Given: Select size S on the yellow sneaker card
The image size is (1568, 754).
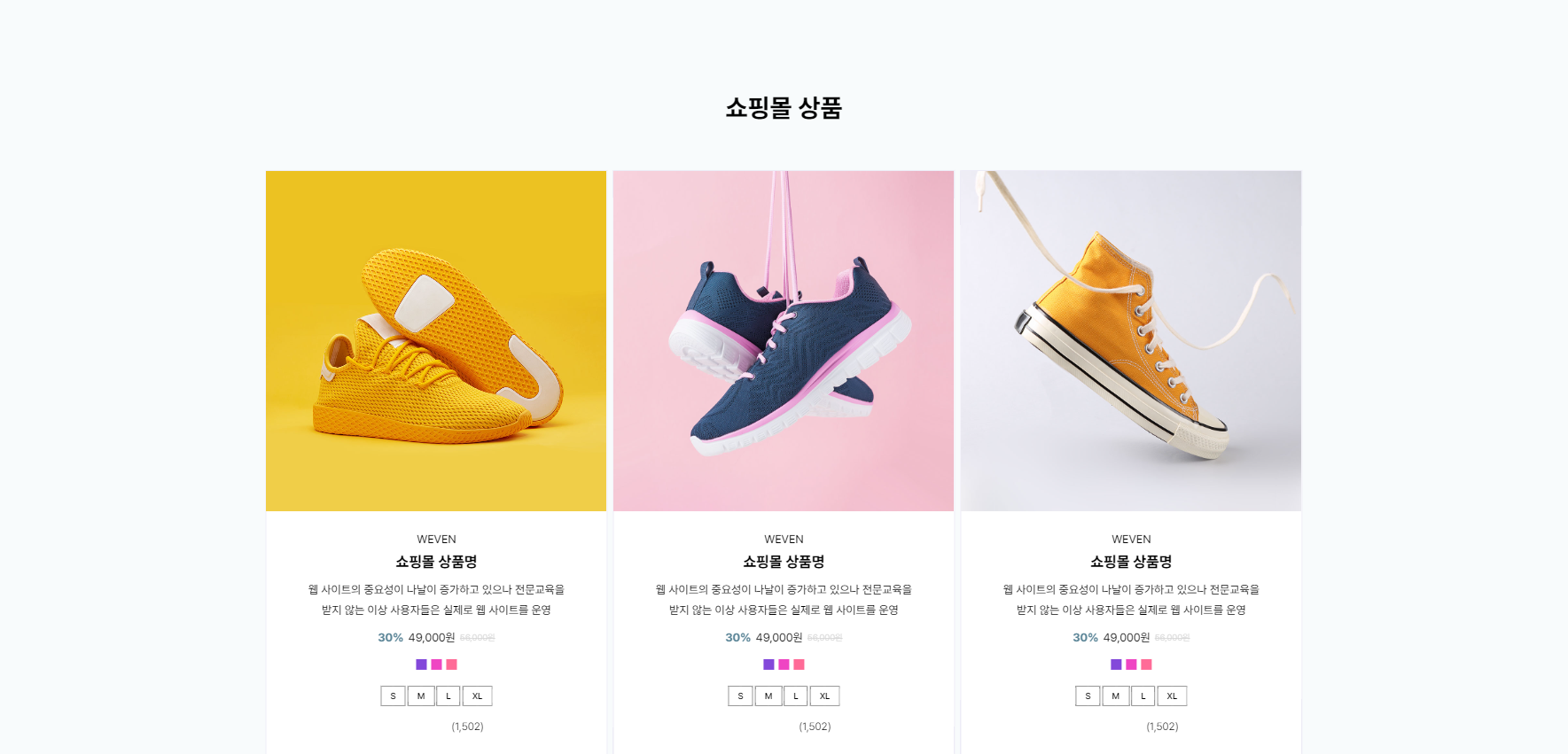Looking at the screenshot, I should coord(393,696).
